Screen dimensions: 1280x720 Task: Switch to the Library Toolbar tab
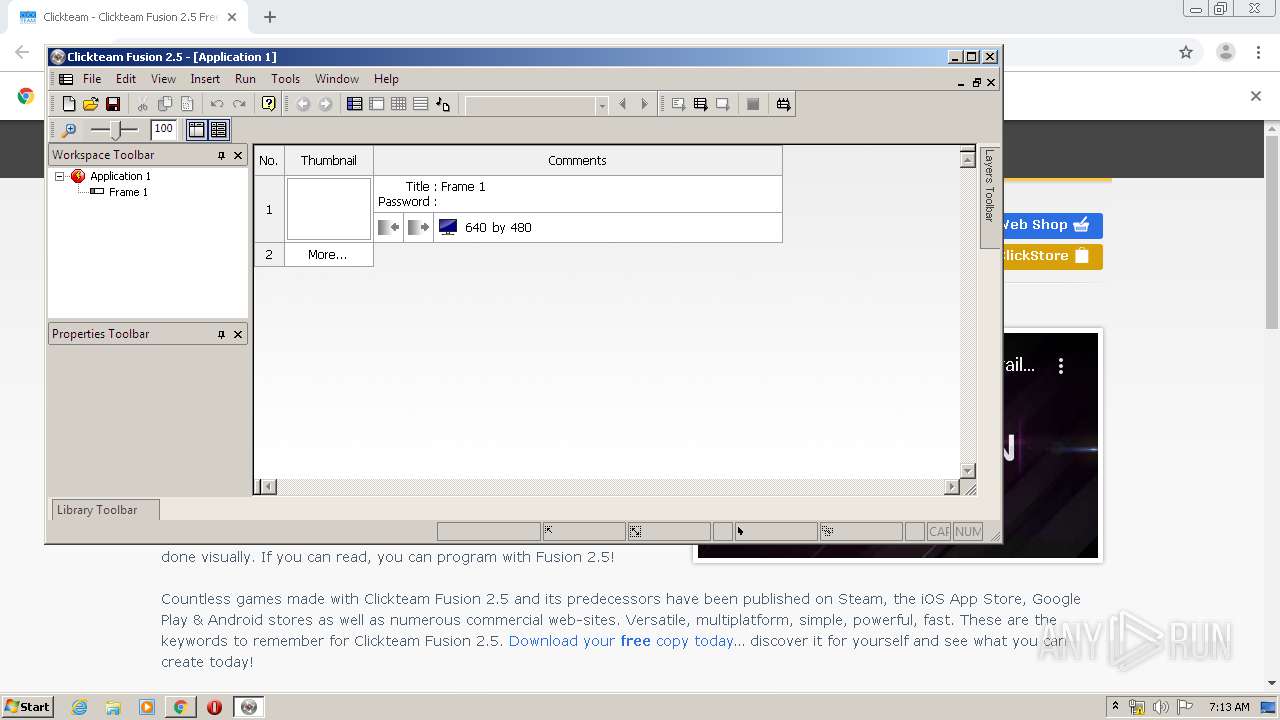[x=104, y=510]
